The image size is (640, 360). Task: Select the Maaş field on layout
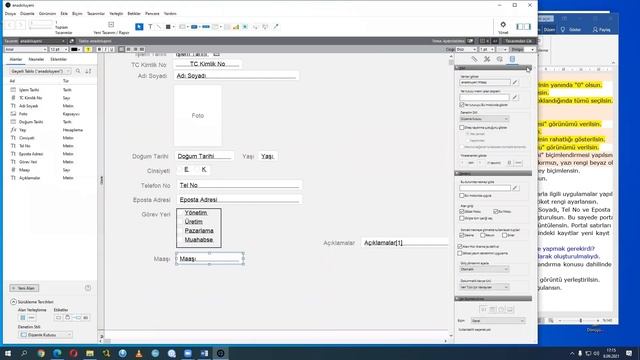210,259
